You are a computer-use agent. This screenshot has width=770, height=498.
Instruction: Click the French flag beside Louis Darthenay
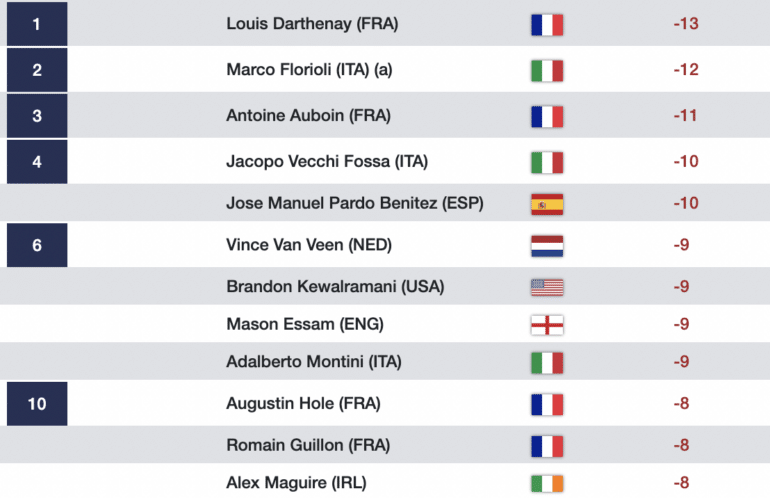coord(547,25)
